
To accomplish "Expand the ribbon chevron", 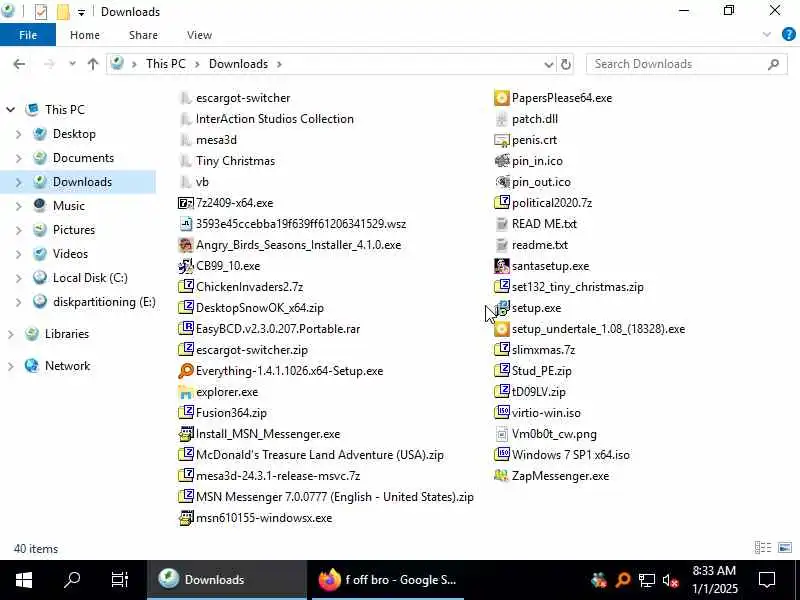I will tap(766, 35).
